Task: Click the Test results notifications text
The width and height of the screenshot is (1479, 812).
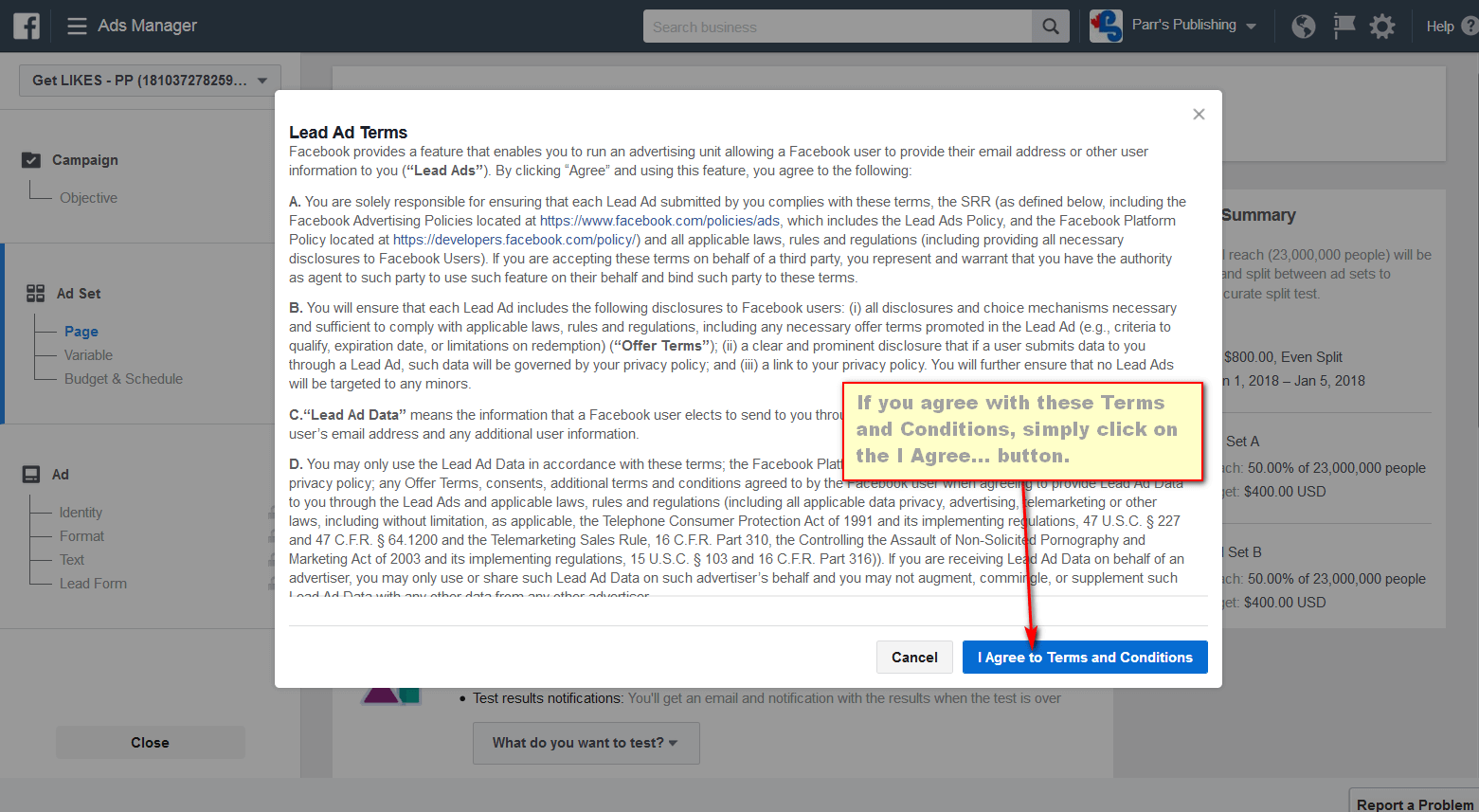Action: pos(548,698)
